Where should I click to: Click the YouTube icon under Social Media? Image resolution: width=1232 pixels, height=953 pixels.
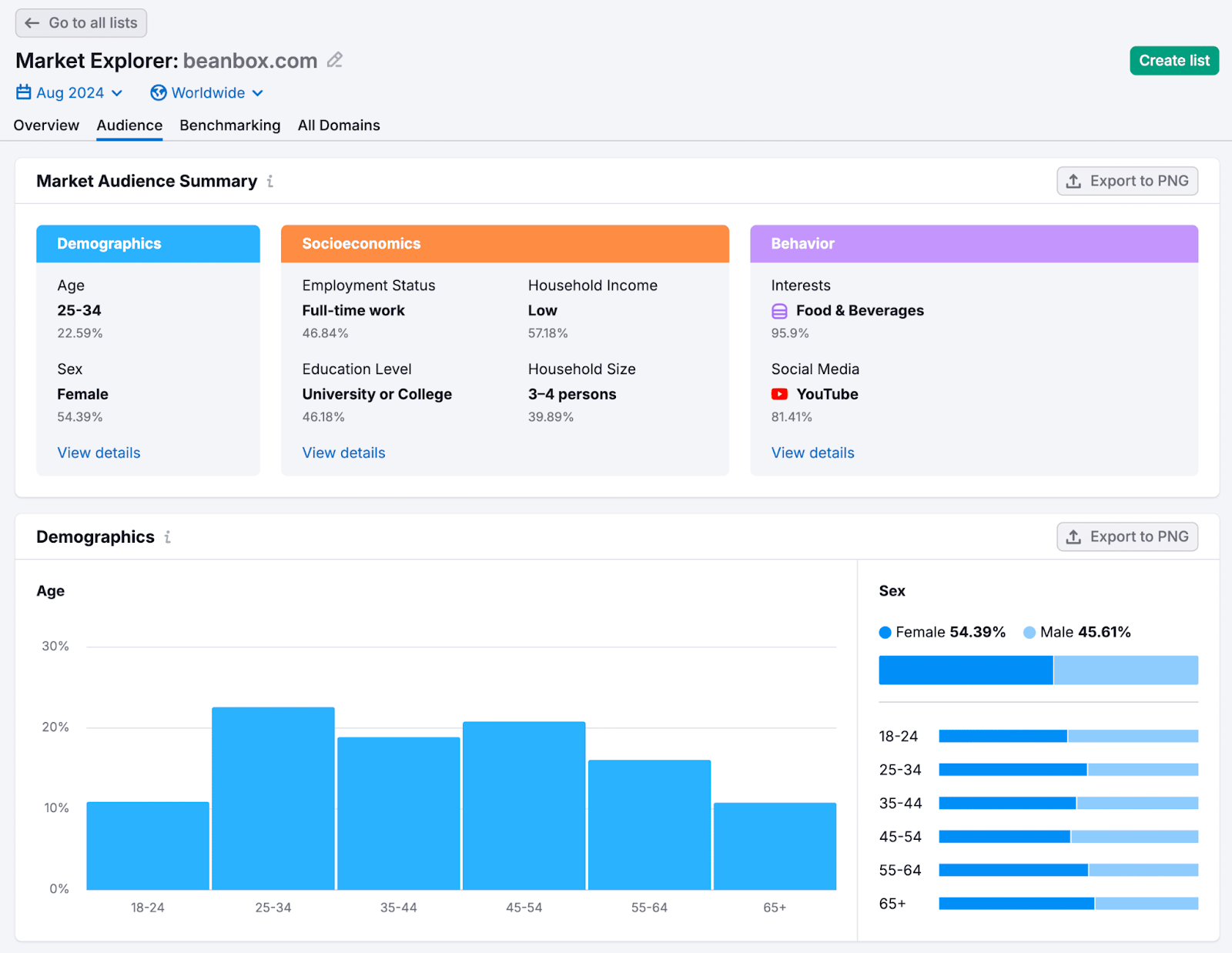[779, 394]
